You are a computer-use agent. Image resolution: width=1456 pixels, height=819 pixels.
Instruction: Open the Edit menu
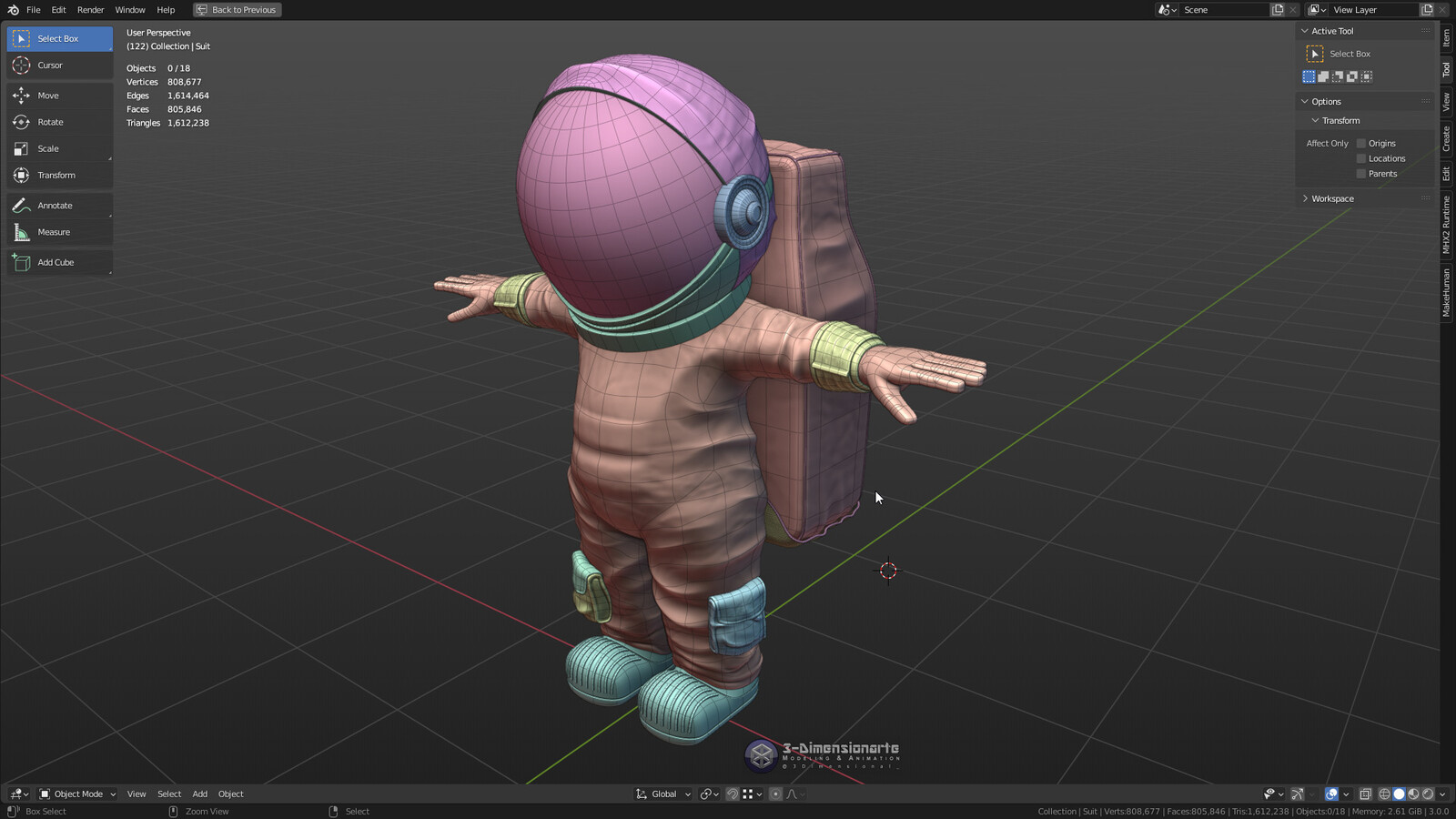pyautogui.click(x=58, y=10)
